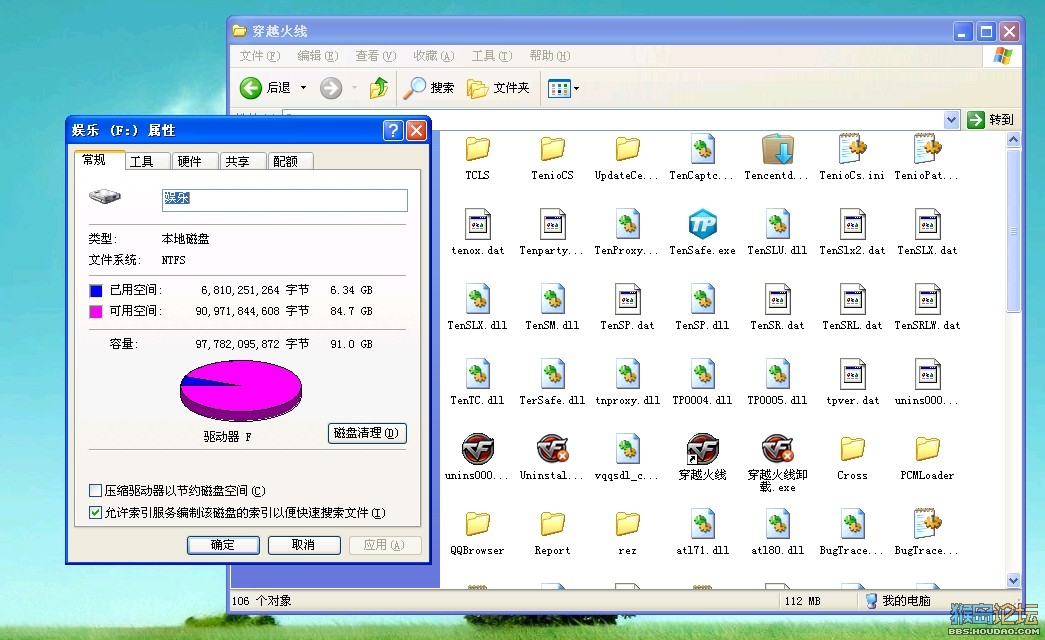Screen dimensions: 1045x640
Task: Click the 转到 go button
Action: click(990, 119)
